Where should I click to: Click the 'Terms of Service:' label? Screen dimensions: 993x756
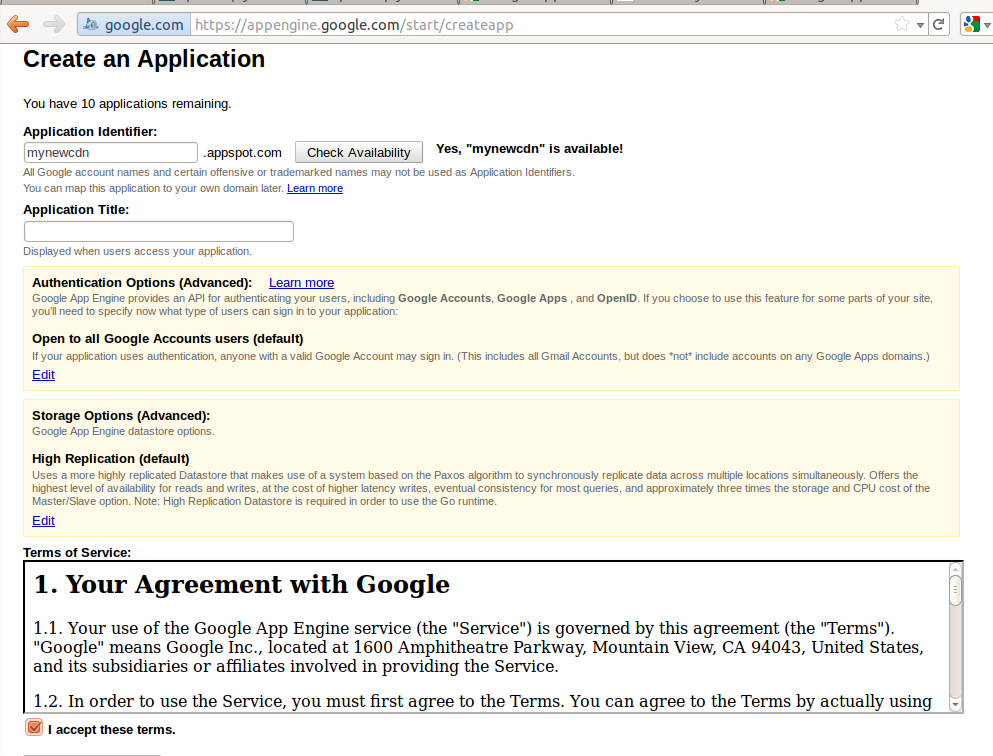click(77, 553)
